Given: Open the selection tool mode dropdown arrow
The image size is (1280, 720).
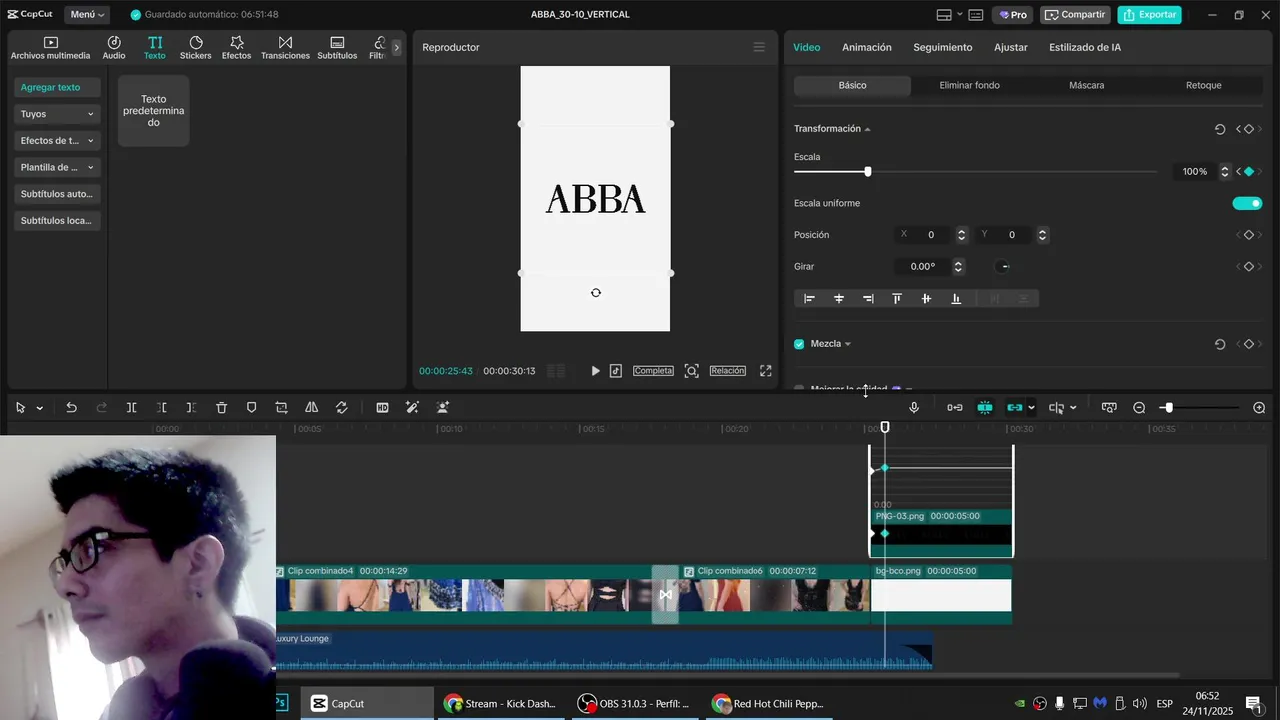Looking at the screenshot, I should coord(40,408).
